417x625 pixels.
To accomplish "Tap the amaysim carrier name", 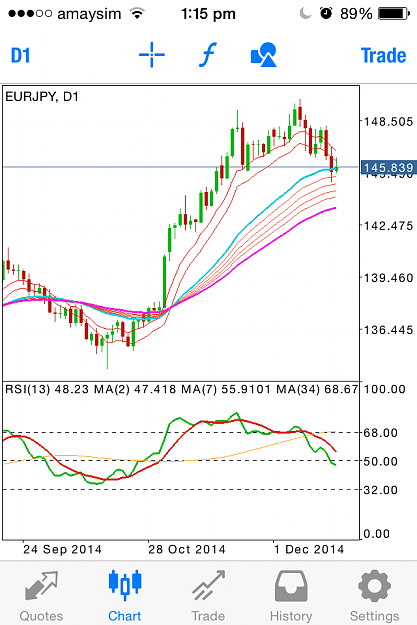I will pos(89,14).
